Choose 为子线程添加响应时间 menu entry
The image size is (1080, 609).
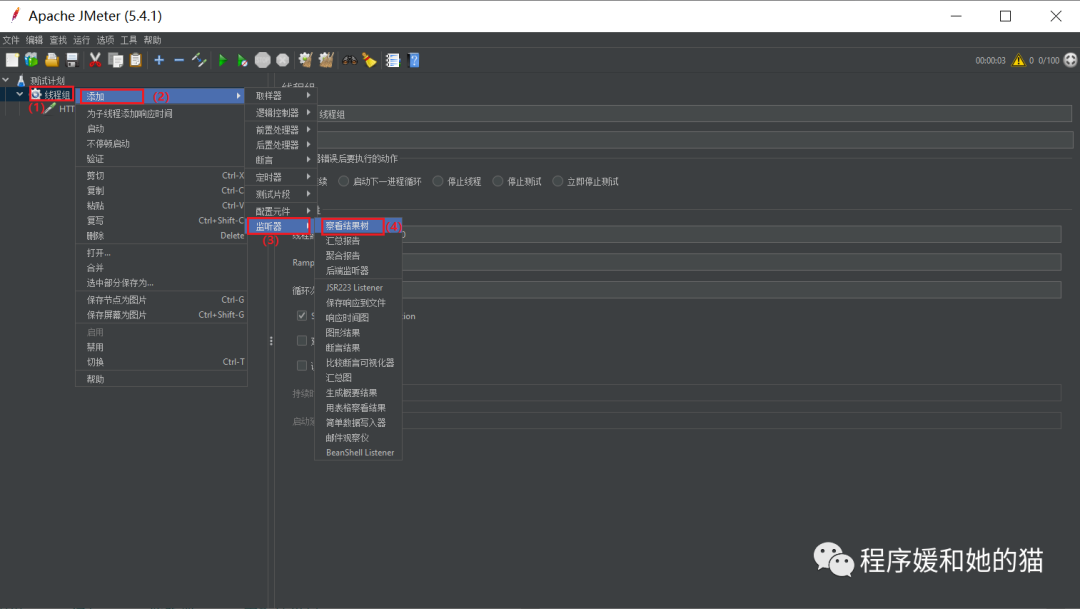point(161,114)
